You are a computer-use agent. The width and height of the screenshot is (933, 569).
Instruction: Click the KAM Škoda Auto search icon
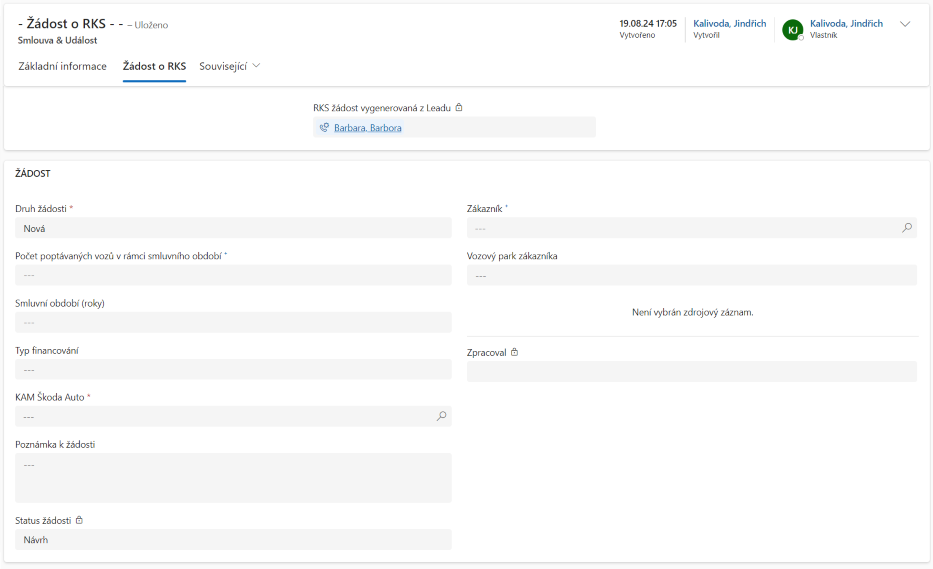click(x=441, y=416)
